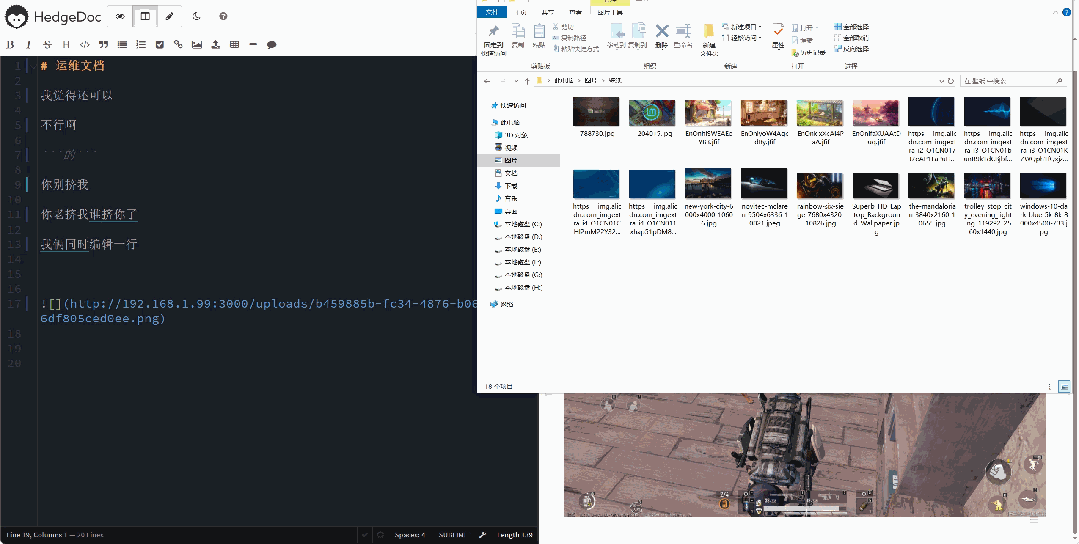This screenshot has width=1079, height=544.
Task: Upload an image with the upload icon
Action: point(215,45)
